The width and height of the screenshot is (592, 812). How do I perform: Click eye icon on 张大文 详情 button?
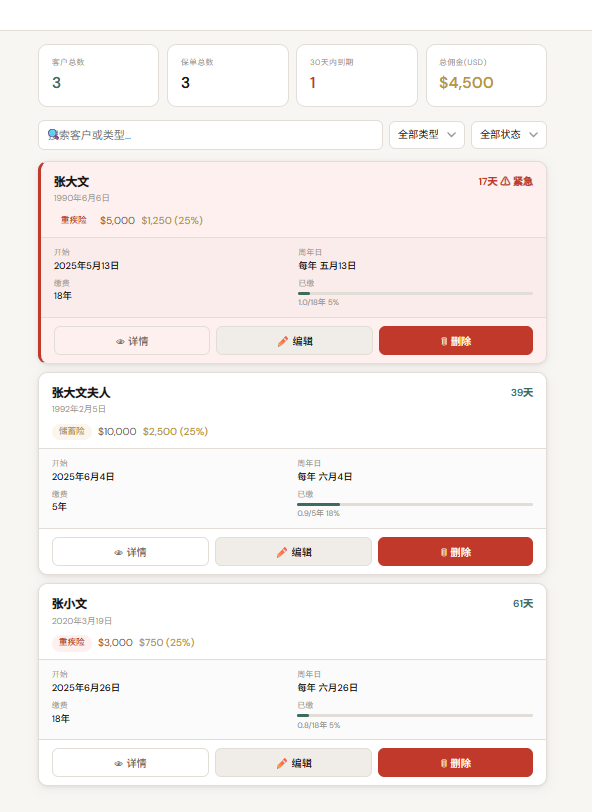click(x=120, y=341)
